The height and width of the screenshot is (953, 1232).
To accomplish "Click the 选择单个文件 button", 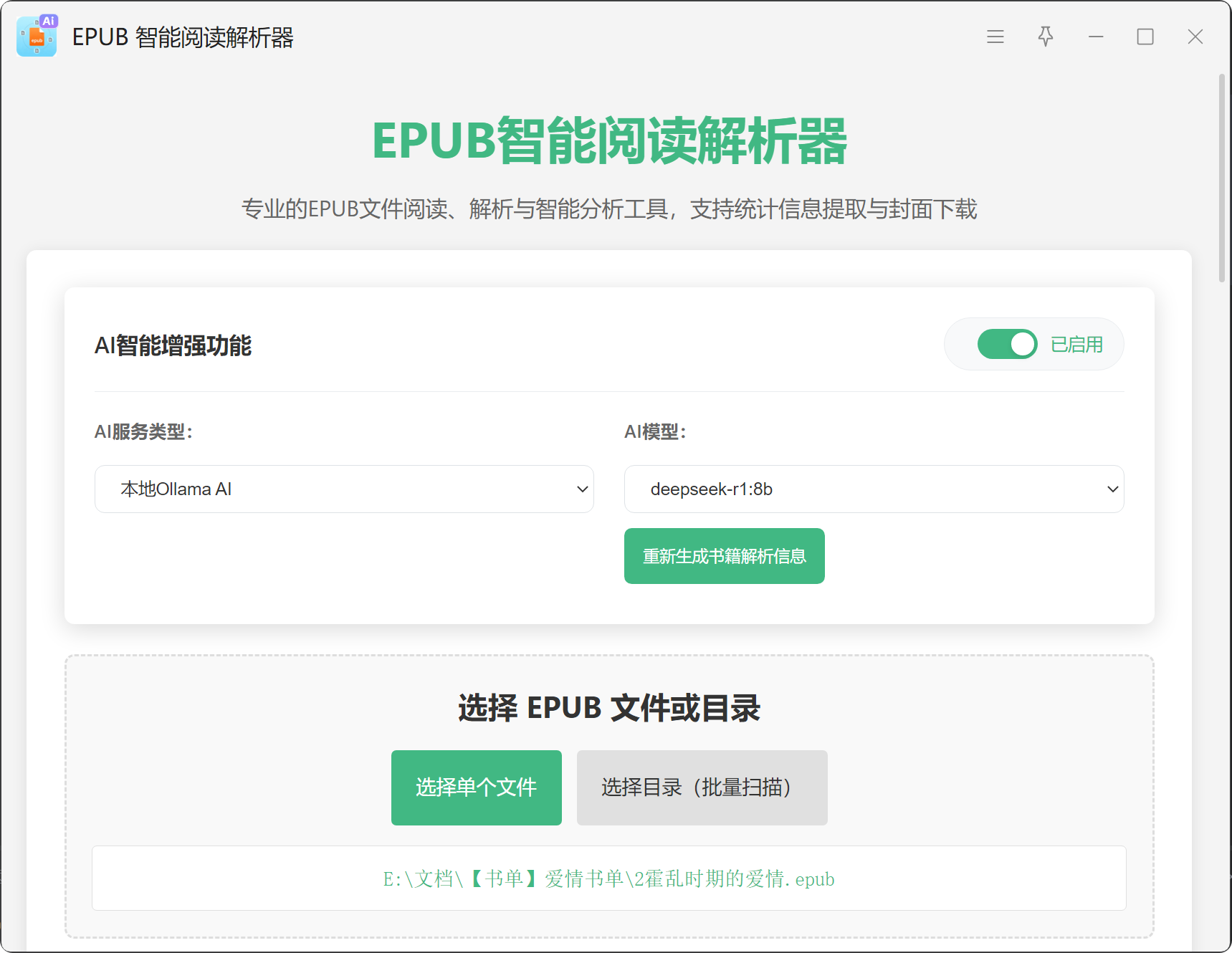I will click(476, 787).
